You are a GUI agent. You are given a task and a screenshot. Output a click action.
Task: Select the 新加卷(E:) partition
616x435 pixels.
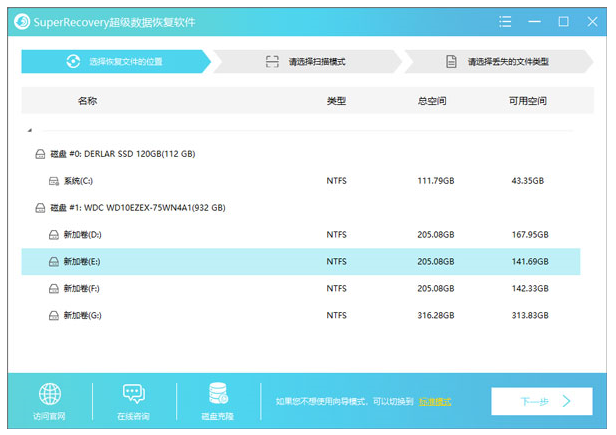point(301,262)
